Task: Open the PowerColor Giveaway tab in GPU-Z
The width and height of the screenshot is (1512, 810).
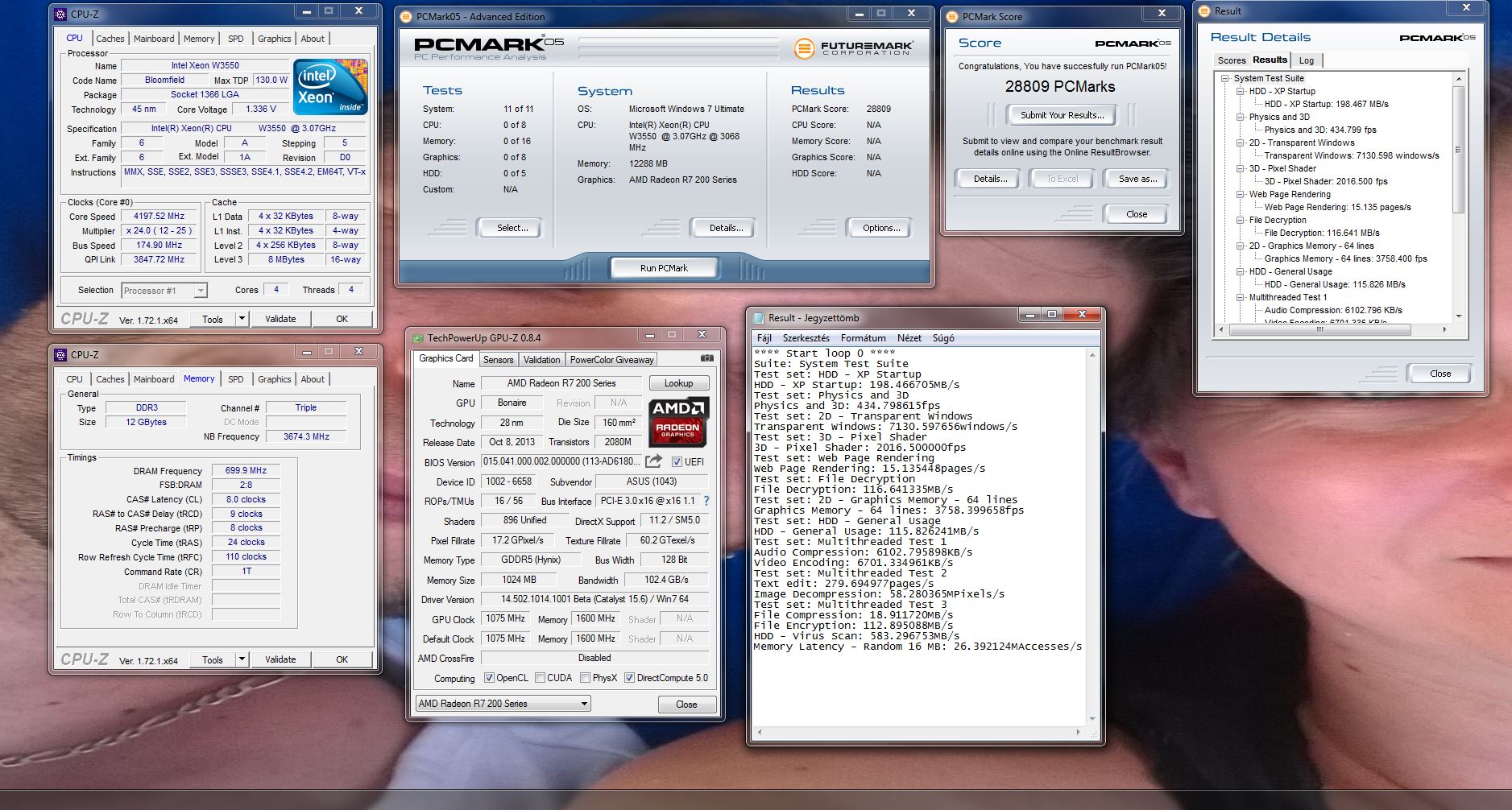Action: coord(612,360)
